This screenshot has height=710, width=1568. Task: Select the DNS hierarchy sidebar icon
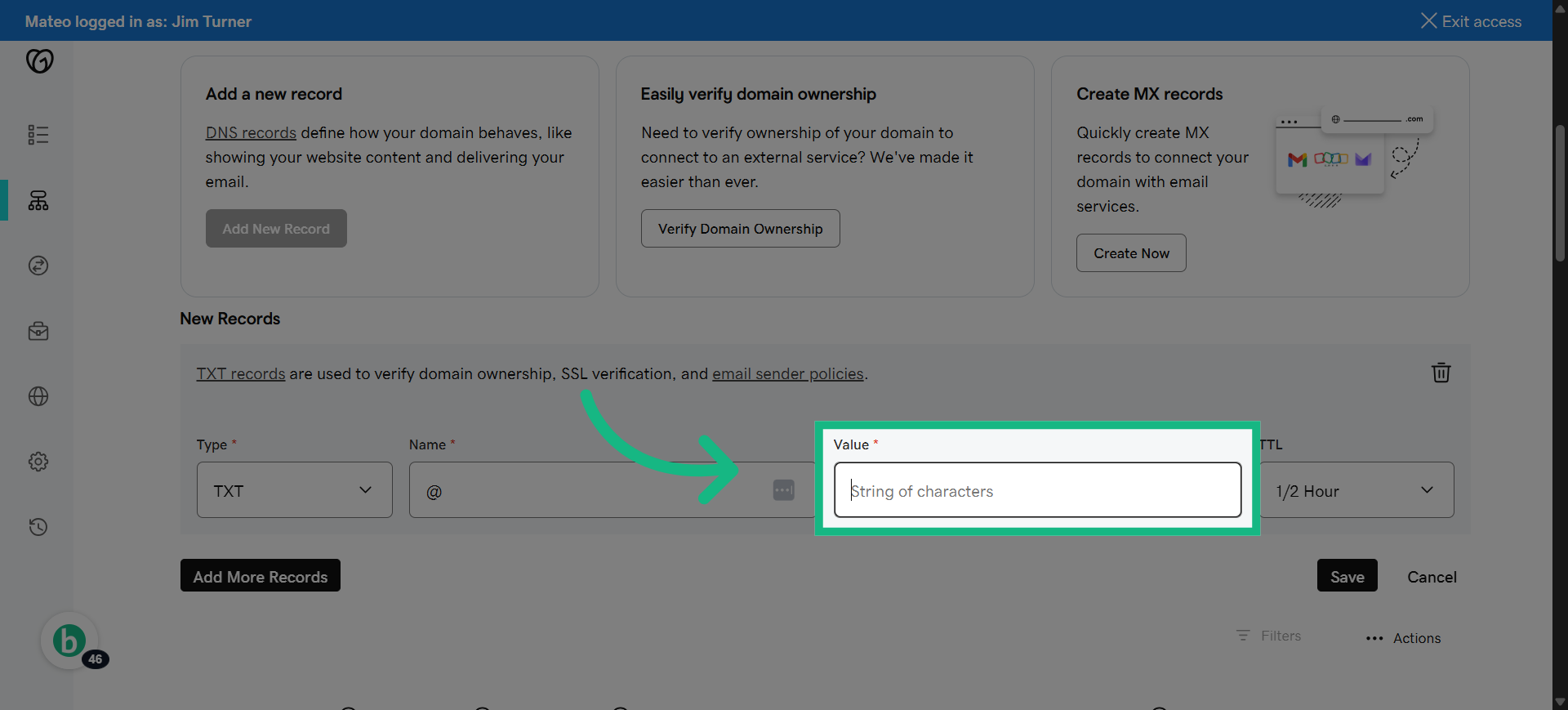point(38,200)
